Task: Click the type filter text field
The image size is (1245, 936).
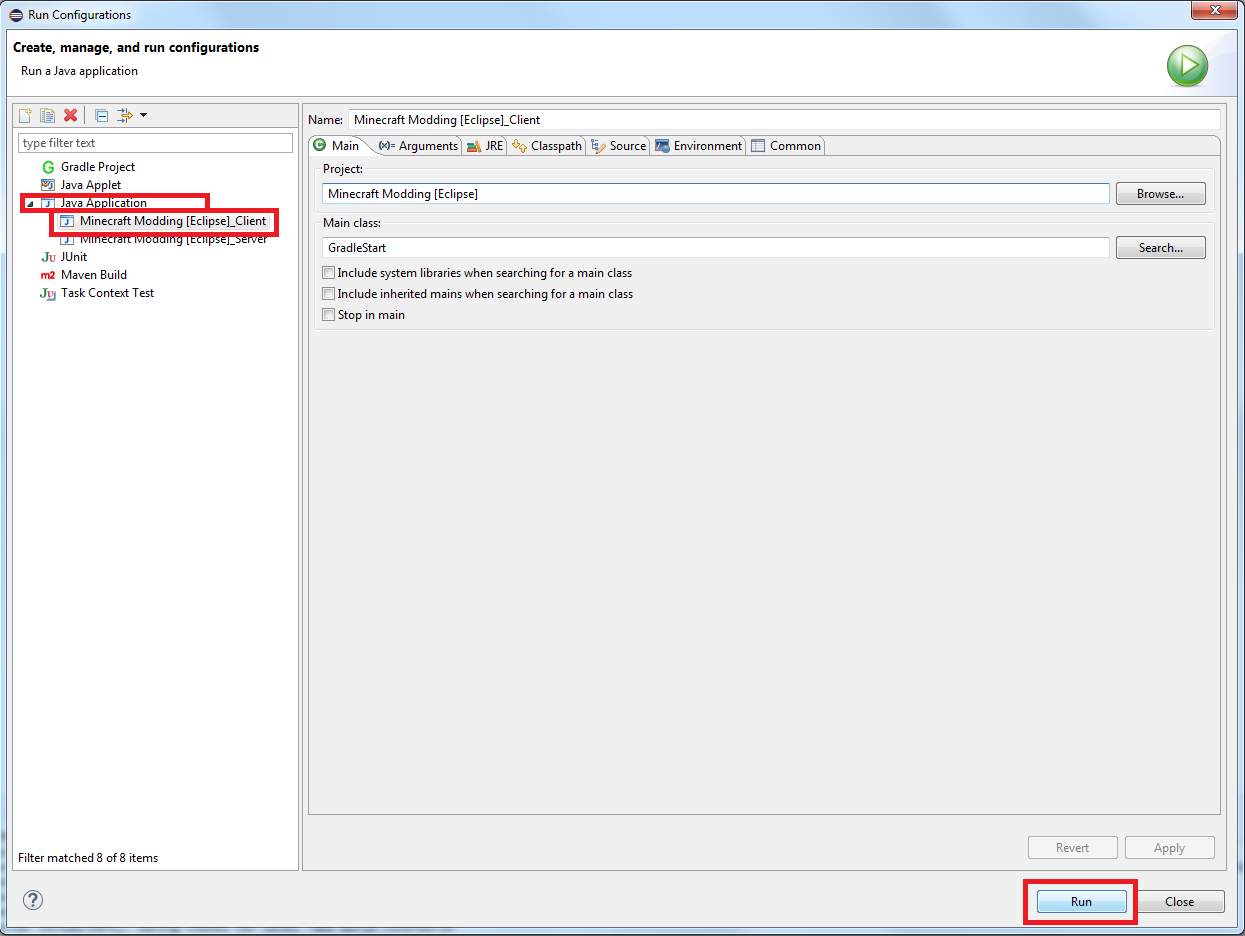Action: coord(155,143)
